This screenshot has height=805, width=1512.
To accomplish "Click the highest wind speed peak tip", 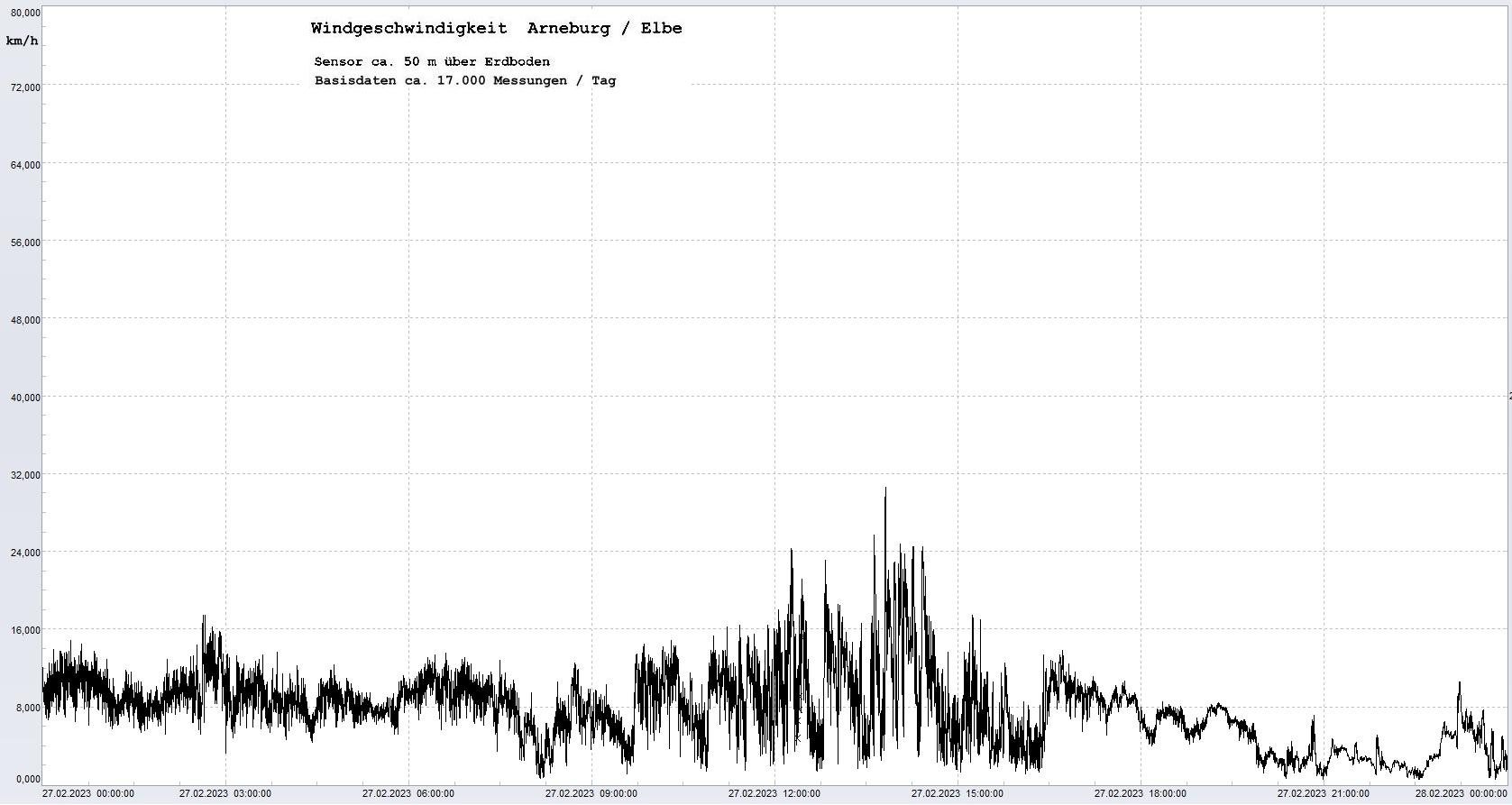I will pos(885,489).
